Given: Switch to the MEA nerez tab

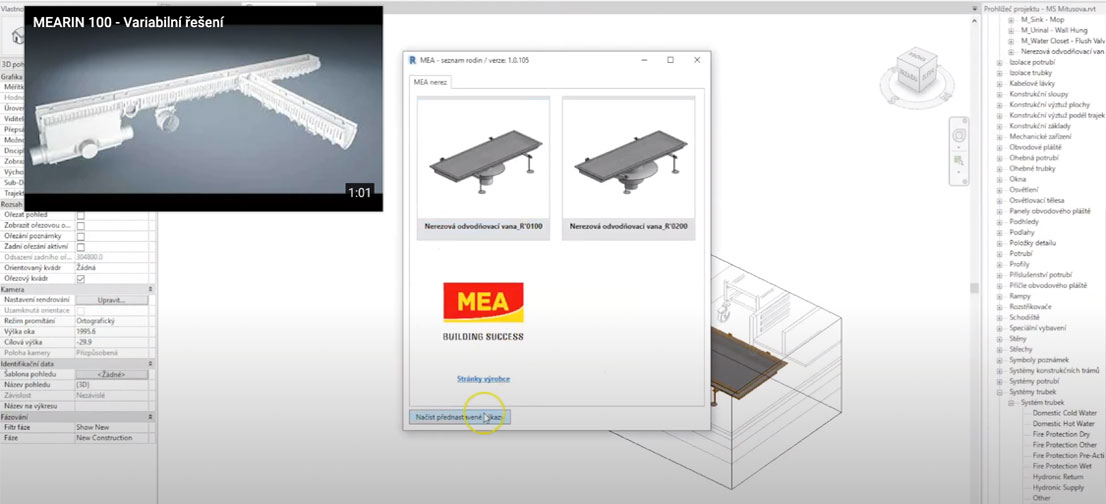Looking at the screenshot, I should click(x=431, y=82).
